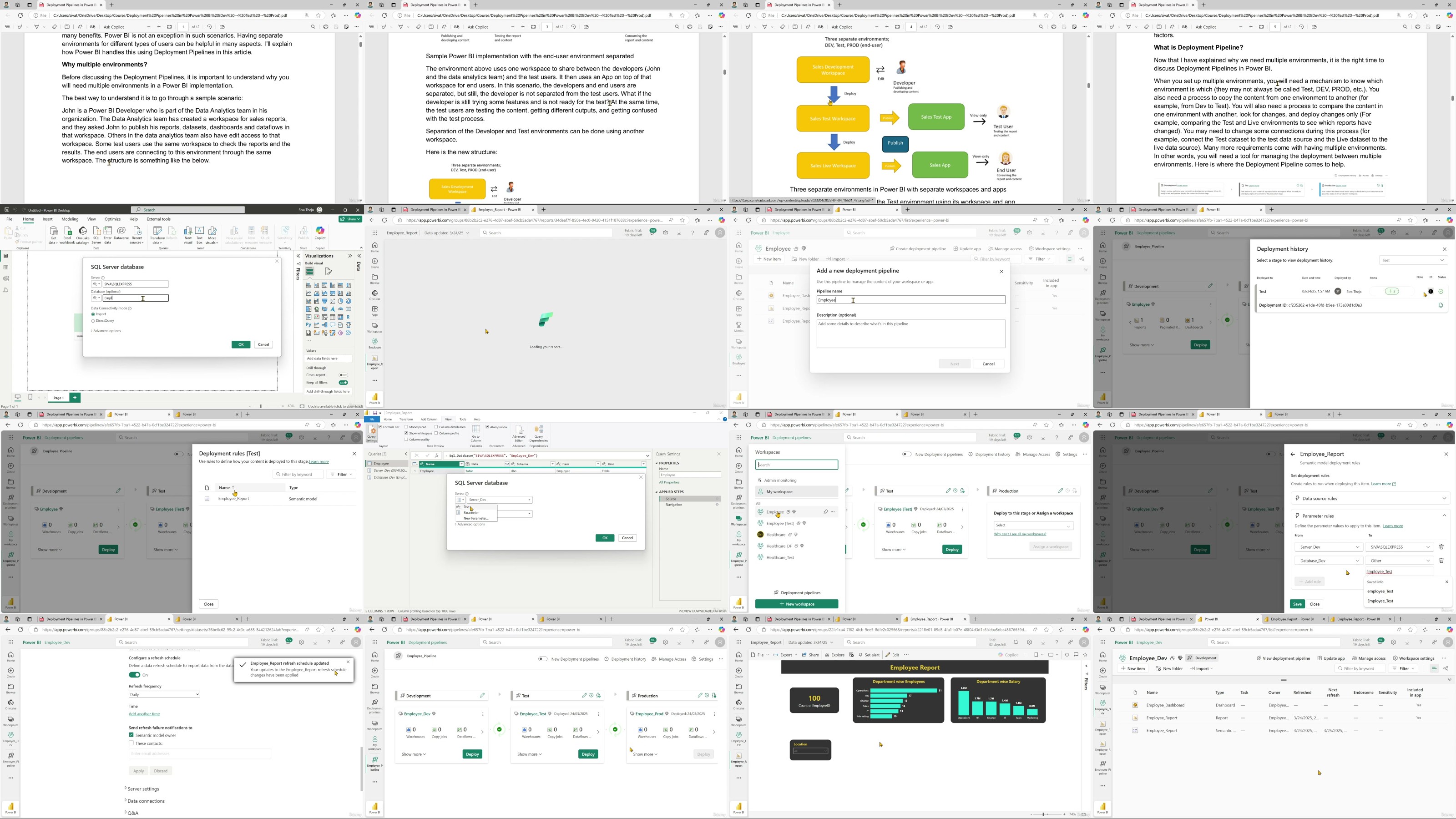Screen dimensions: 1456x819
Task: Insert a New visual from the ribbon
Action: pyautogui.click(x=187, y=235)
